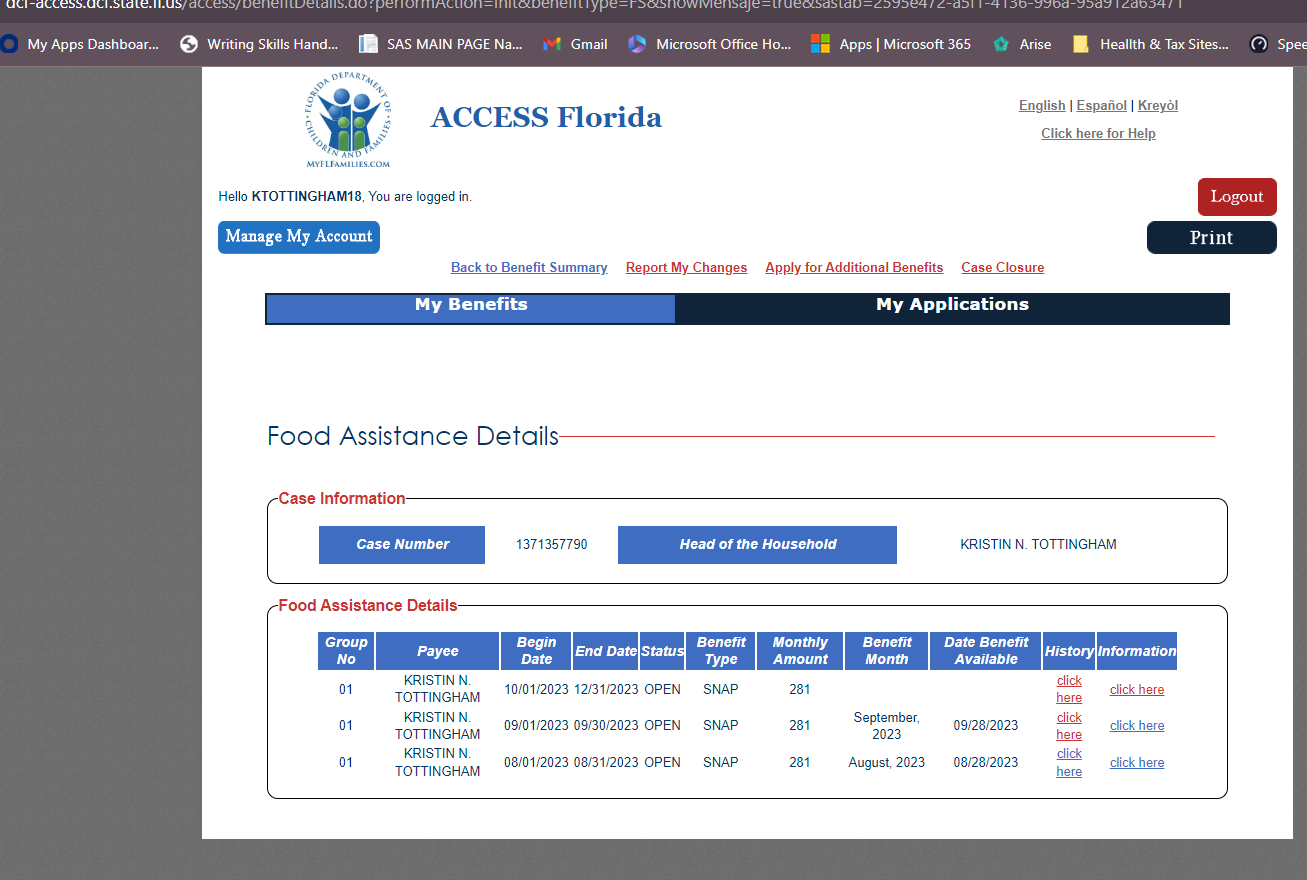Click the benefit month August, 2023
This screenshot has height=880, width=1307.
click(x=887, y=763)
